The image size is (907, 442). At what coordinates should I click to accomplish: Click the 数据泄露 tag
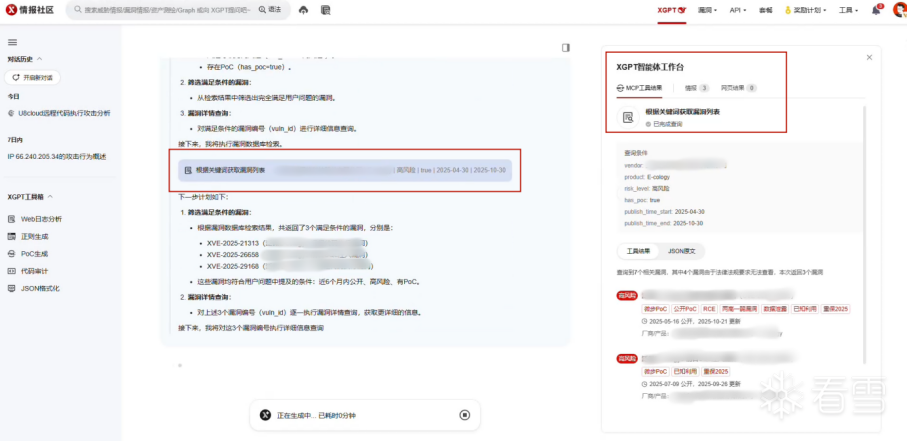[x=775, y=310]
